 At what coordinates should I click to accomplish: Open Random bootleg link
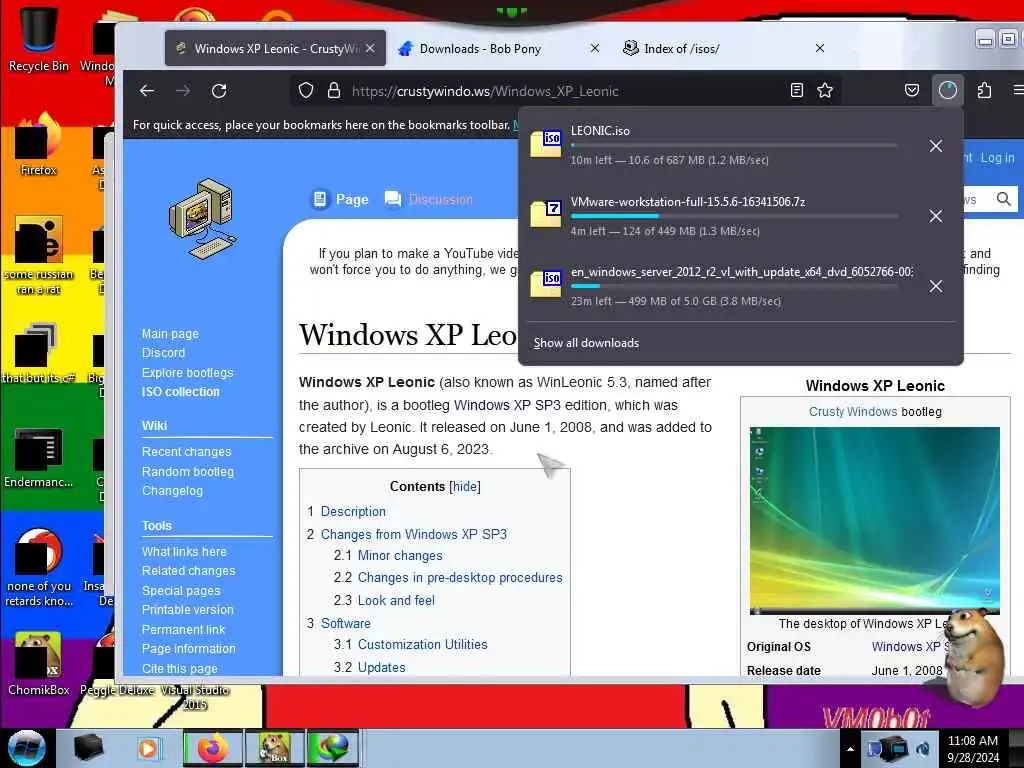pos(188,471)
